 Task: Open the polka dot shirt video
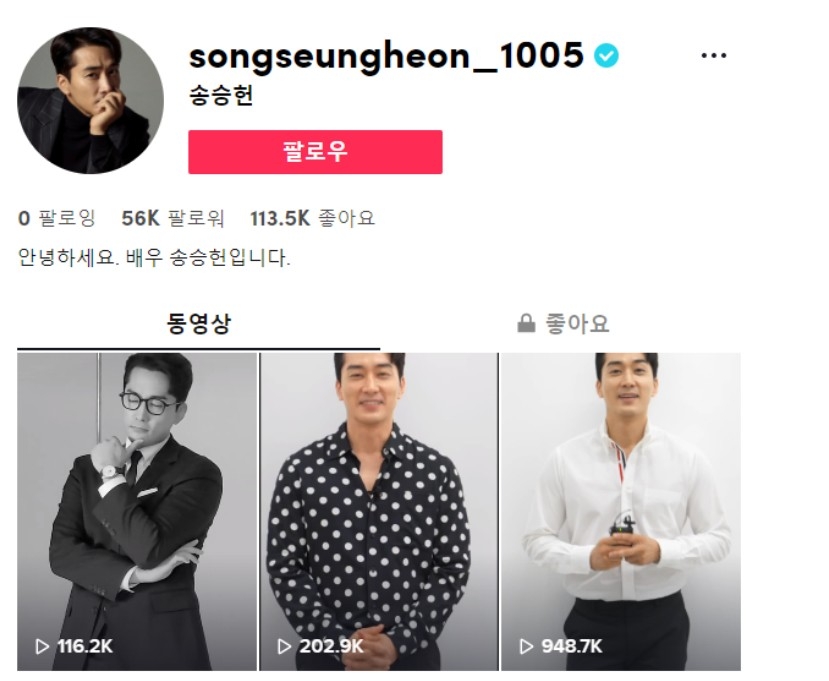pyautogui.click(x=379, y=512)
